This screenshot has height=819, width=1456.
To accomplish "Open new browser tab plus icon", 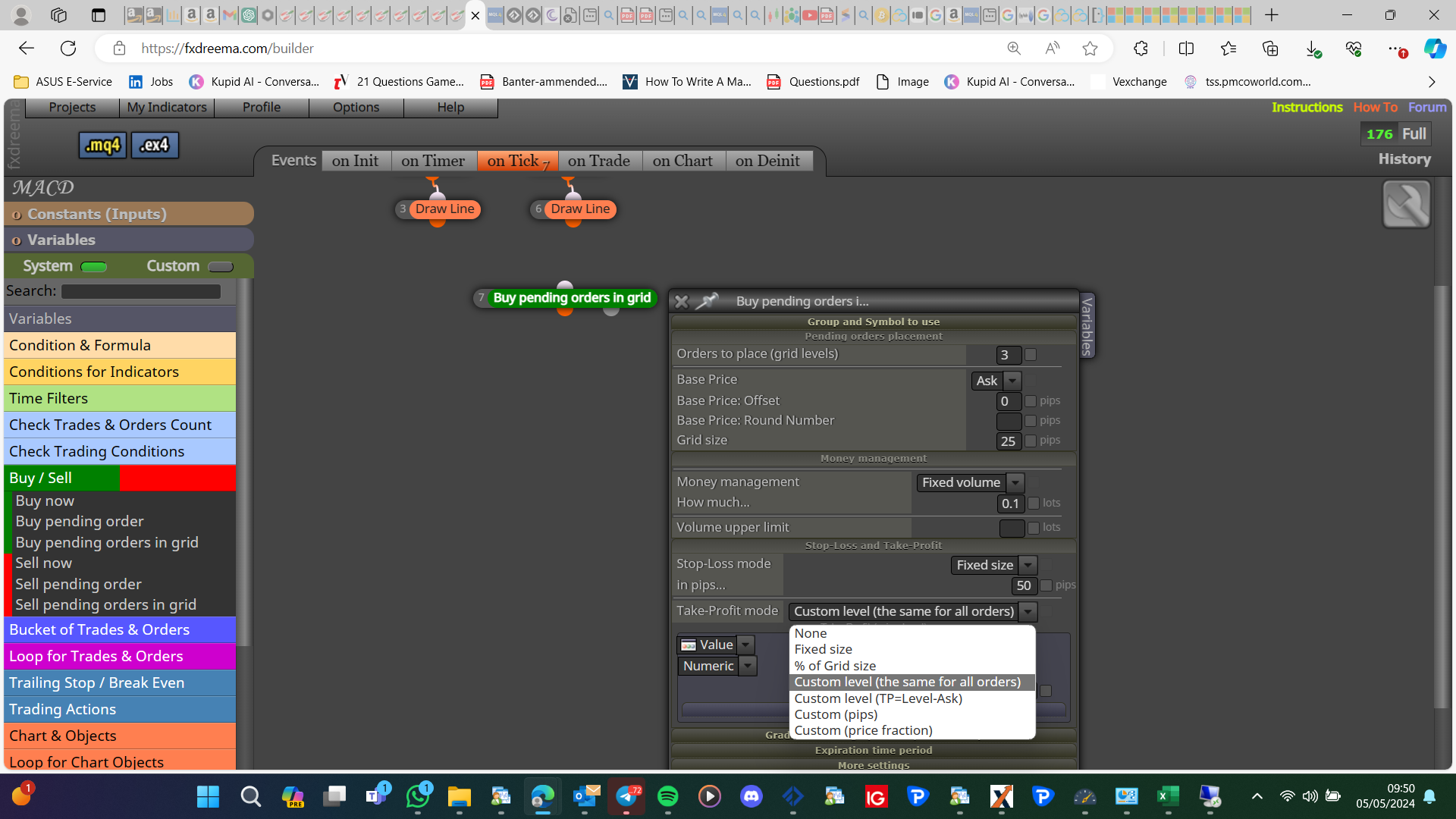I will 1272,15.
